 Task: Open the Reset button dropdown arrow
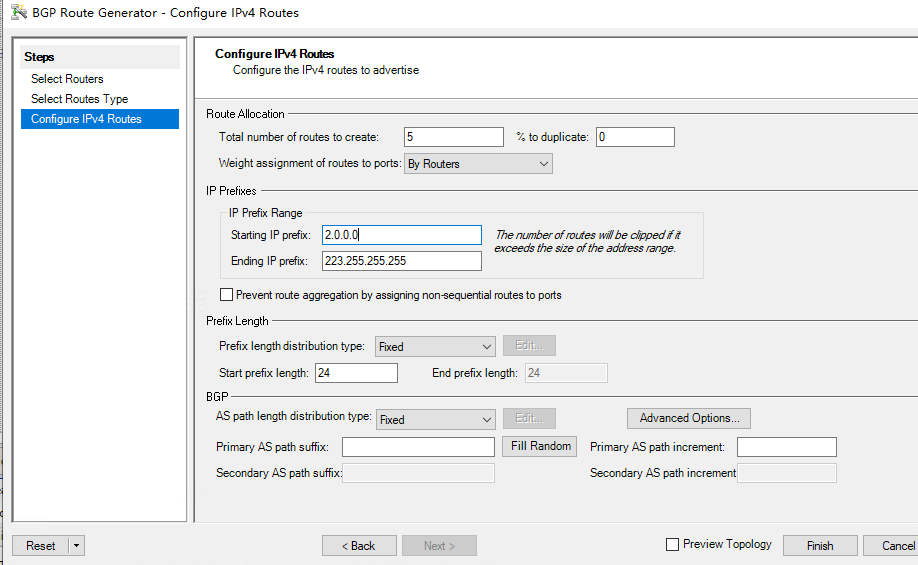pos(77,546)
